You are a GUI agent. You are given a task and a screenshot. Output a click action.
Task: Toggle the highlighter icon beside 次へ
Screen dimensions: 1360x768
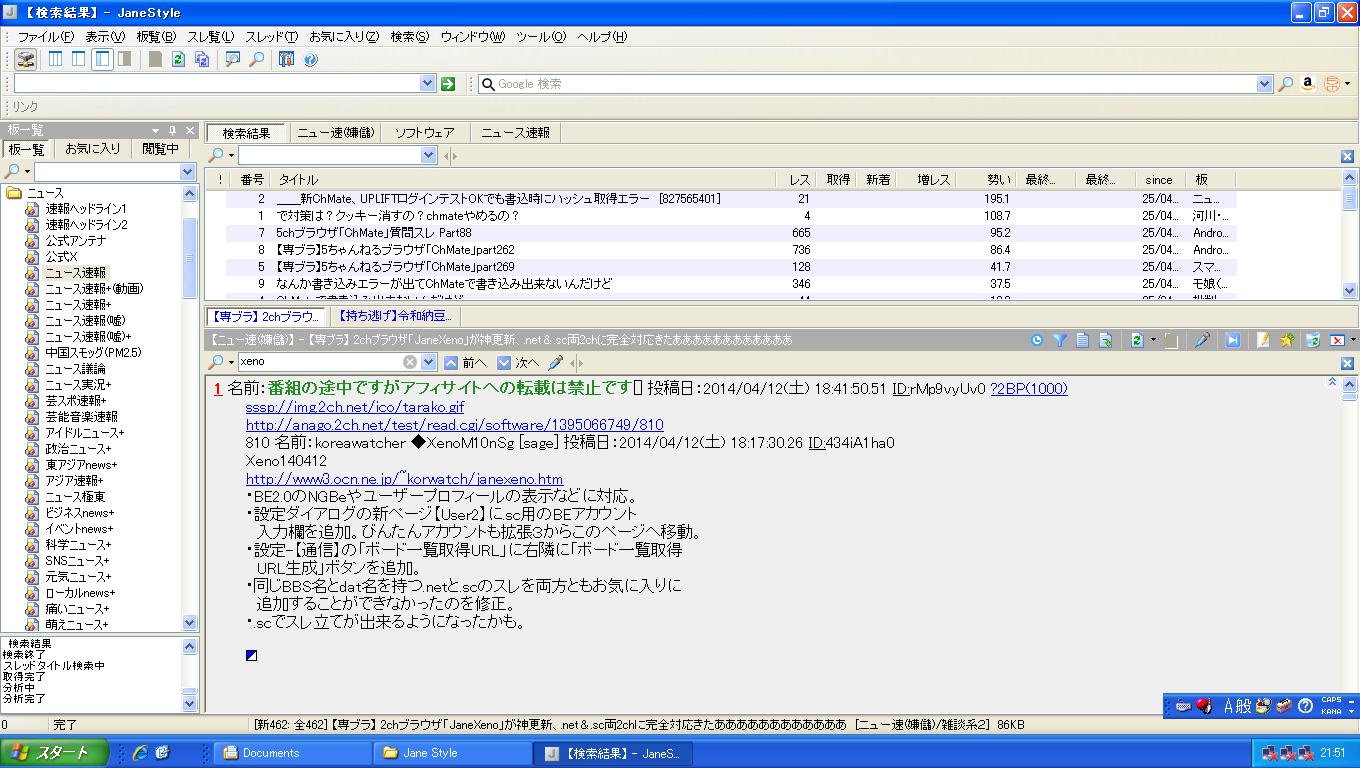pos(556,362)
